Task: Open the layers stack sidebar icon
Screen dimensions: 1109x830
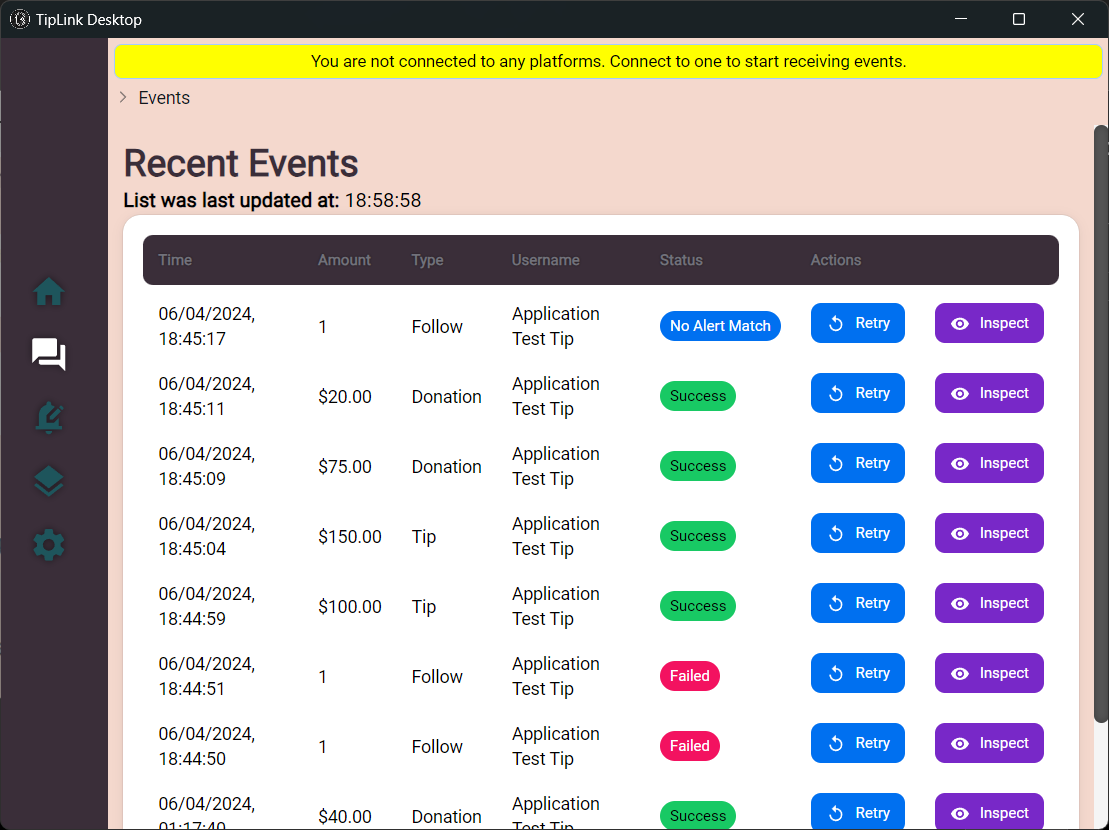Action: (49, 482)
